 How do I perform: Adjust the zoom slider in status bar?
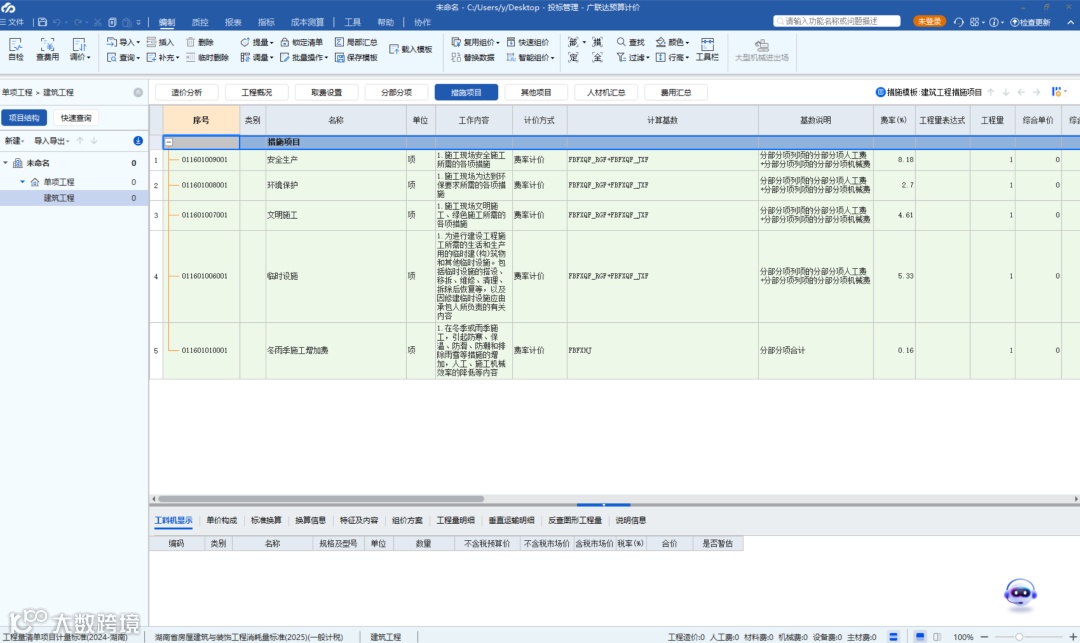pos(1019,637)
